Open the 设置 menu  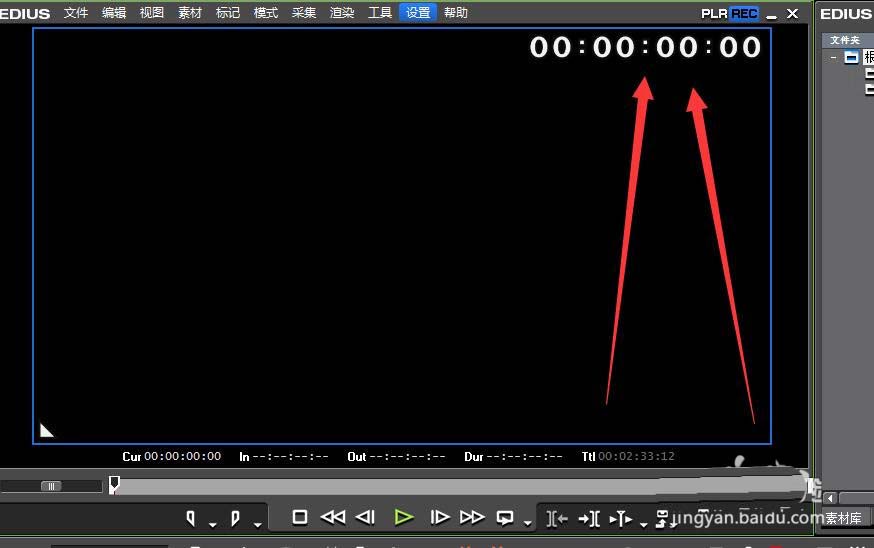coord(418,12)
